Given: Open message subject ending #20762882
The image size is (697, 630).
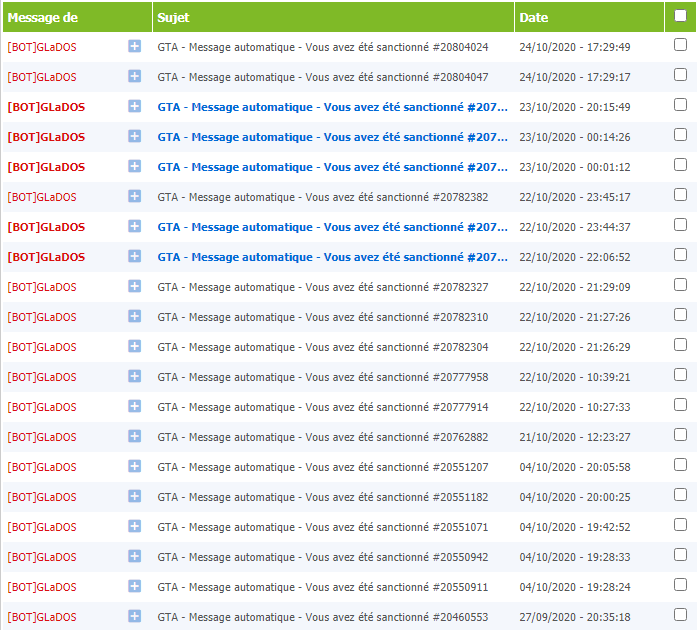Looking at the screenshot, I should pyautogui.click(x=323, y=437).
